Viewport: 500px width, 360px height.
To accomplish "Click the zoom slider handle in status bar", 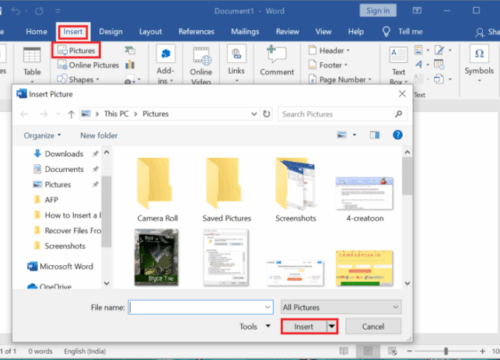I will coord(446,351).
